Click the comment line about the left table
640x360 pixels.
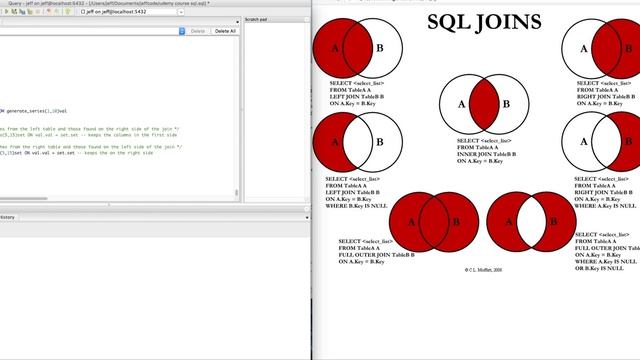coord(89,129)
